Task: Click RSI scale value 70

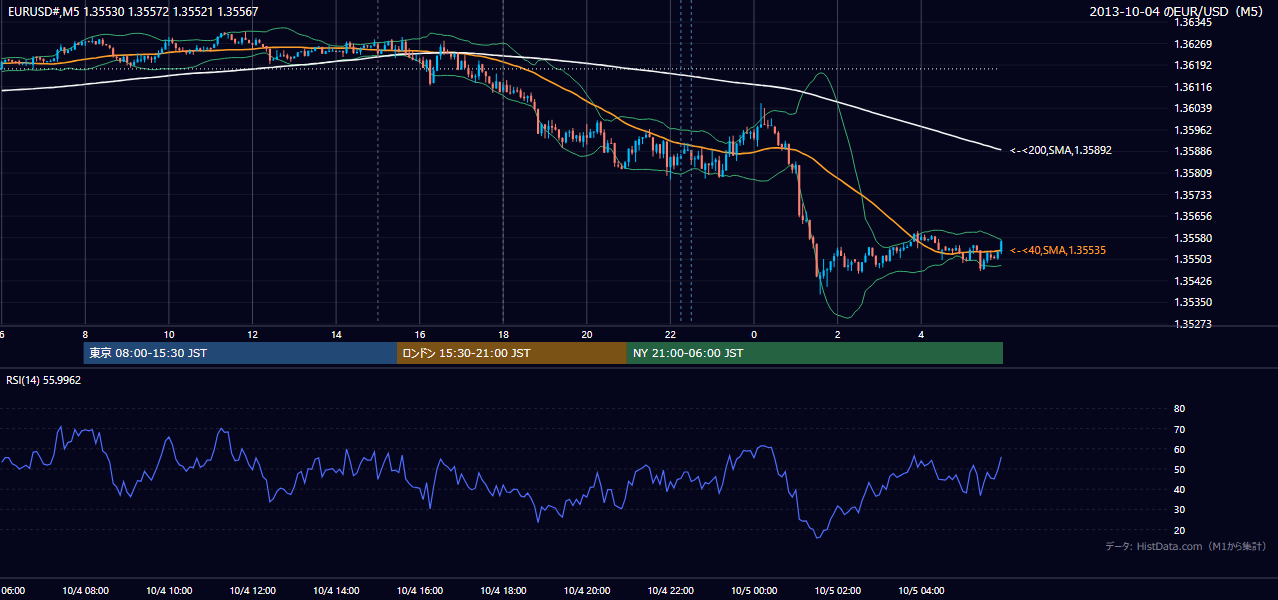Action: 1179,429
